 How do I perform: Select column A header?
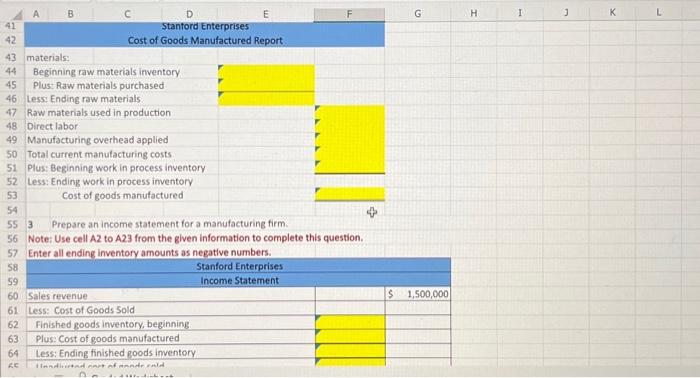[x=36, y=14]
